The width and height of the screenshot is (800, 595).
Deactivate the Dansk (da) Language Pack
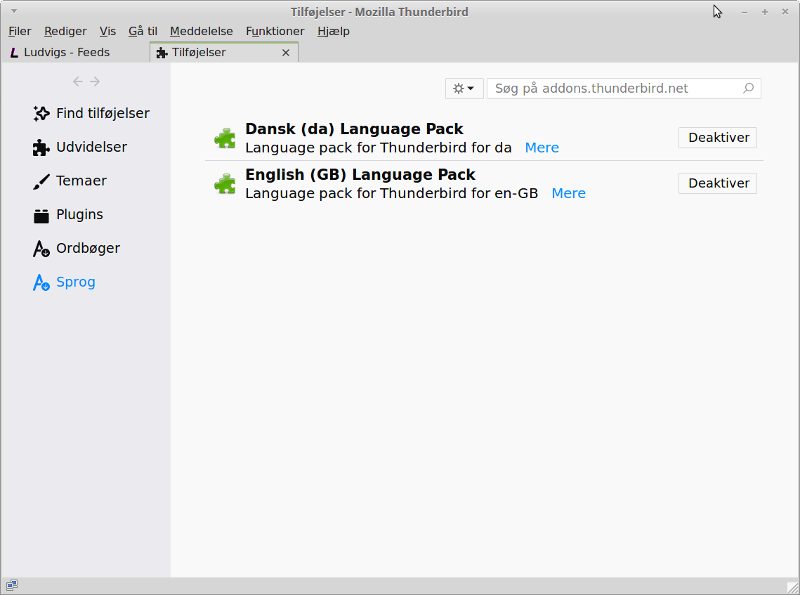[x=717, y=138]
